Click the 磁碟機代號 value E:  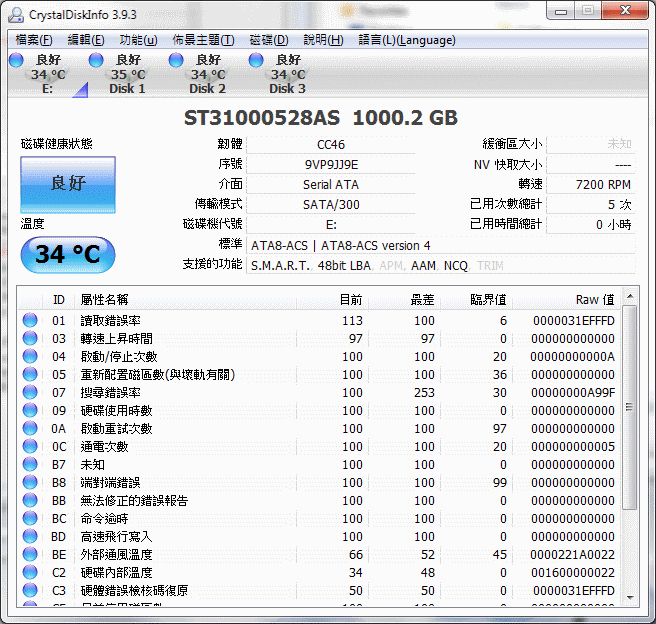click(331, 225)
